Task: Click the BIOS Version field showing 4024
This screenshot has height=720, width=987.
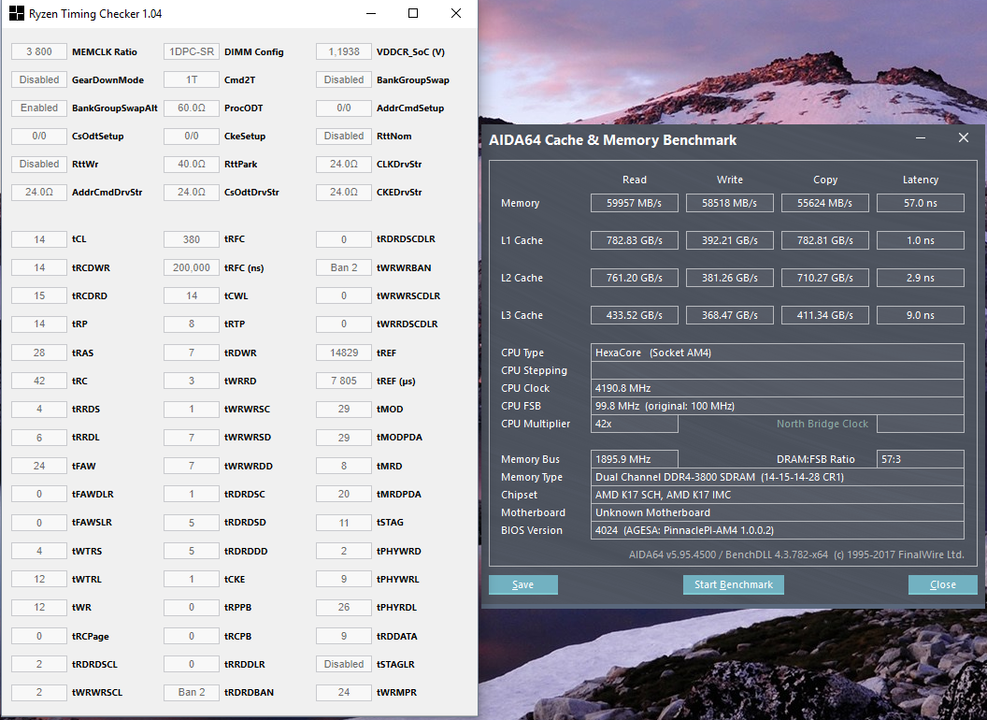Action: click(x=777, y=530)
